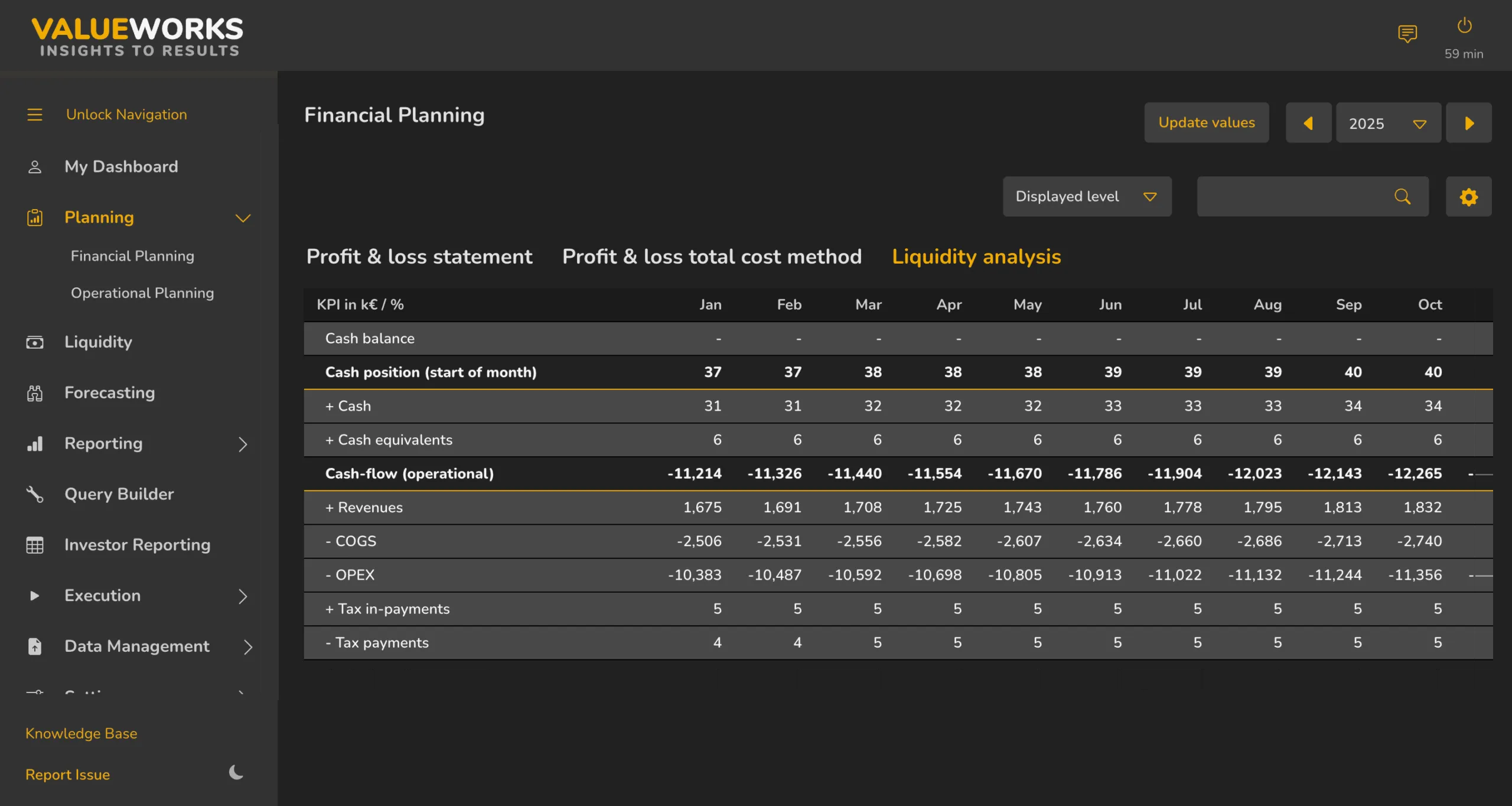Screen dimensions: 1512x806
Task: Expand the Data Management chevron
Action: (x=248, y=647)
